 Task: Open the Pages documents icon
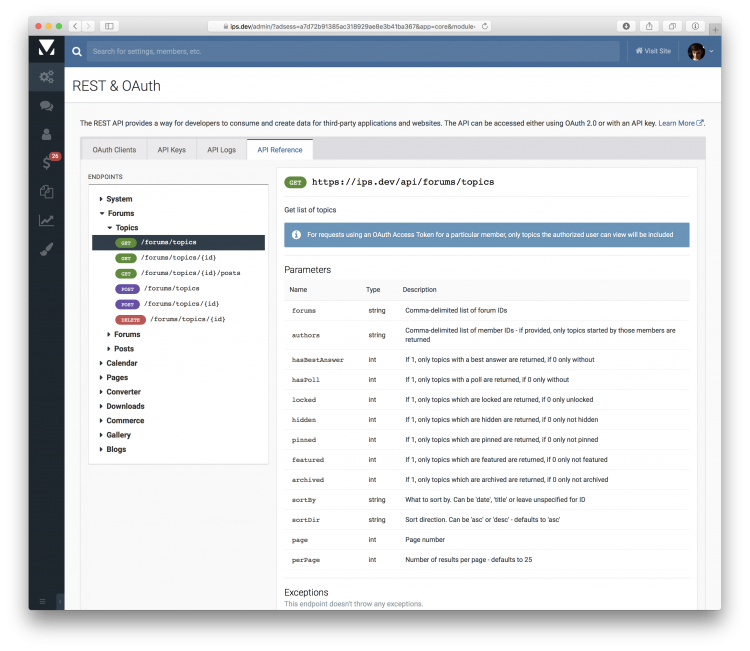(46, 192)
